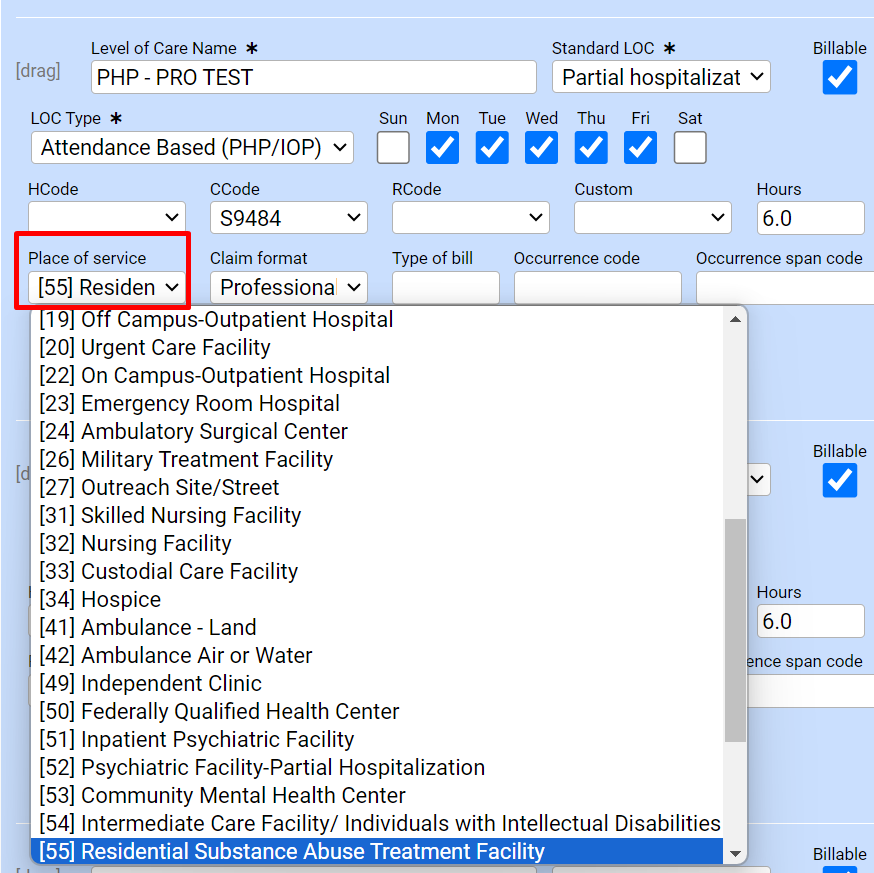
Task: Enable the Sun day checkbox
Action: 393,147
